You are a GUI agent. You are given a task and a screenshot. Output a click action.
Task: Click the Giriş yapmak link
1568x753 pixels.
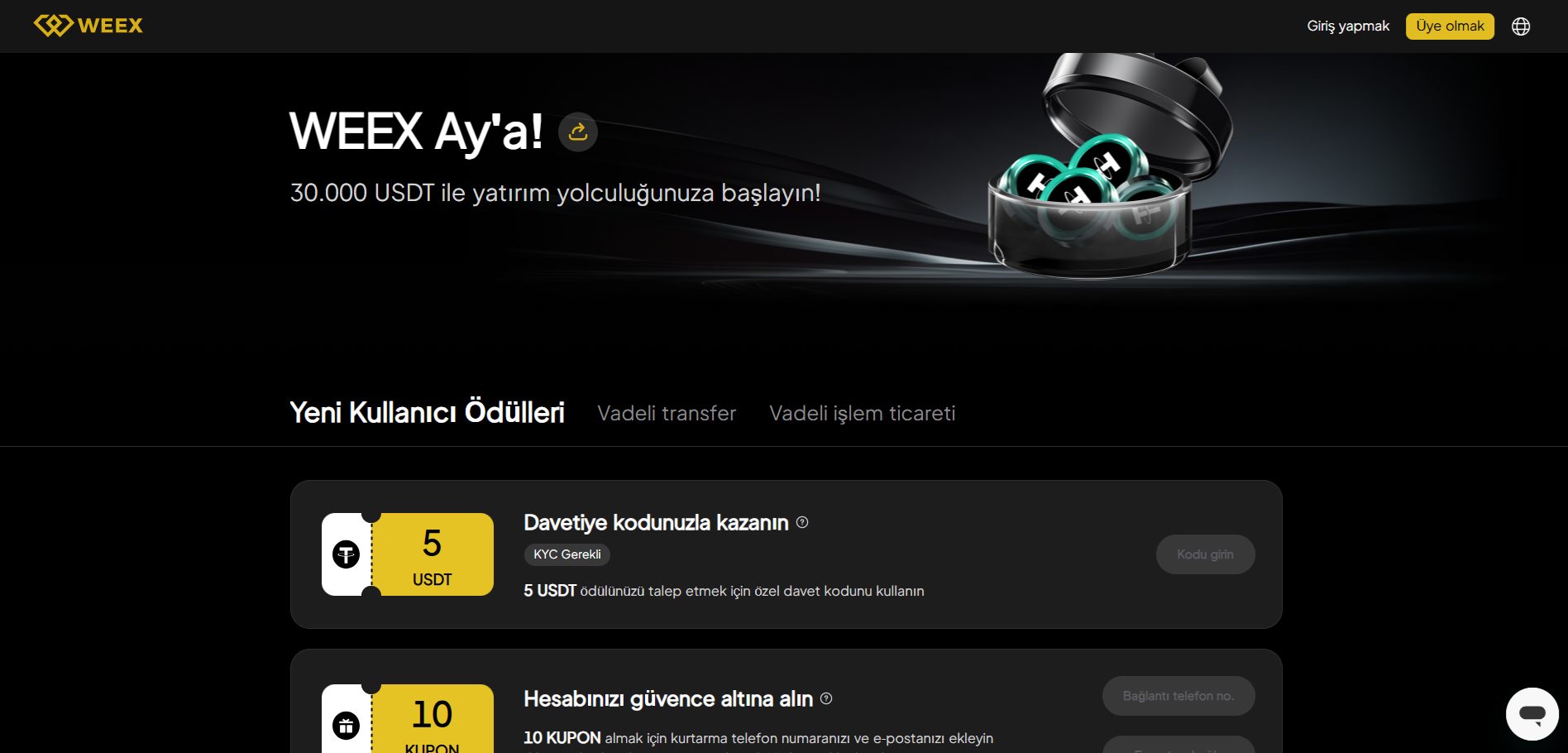[x=1348, y=26]
